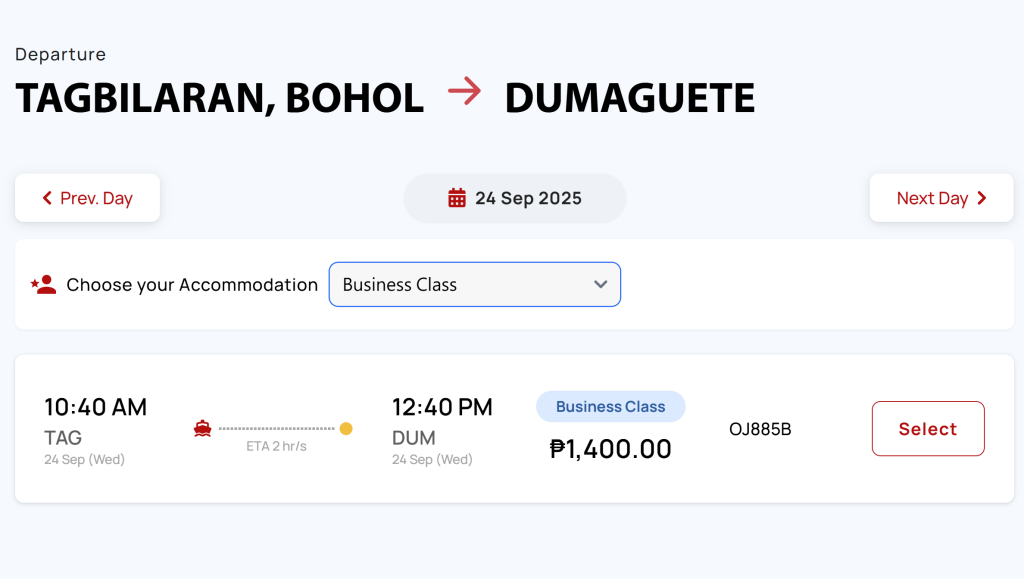Screen dimensions: 1024x579
Task: Open the Business Class accommodation dropdown
Action: point(475,285)
